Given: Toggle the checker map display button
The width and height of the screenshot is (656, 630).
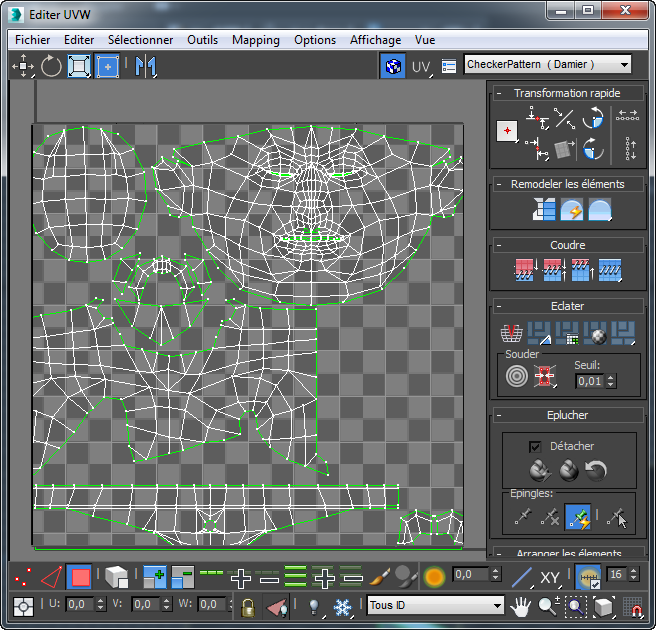Looking at the screenshot, I should click(394, 66).
